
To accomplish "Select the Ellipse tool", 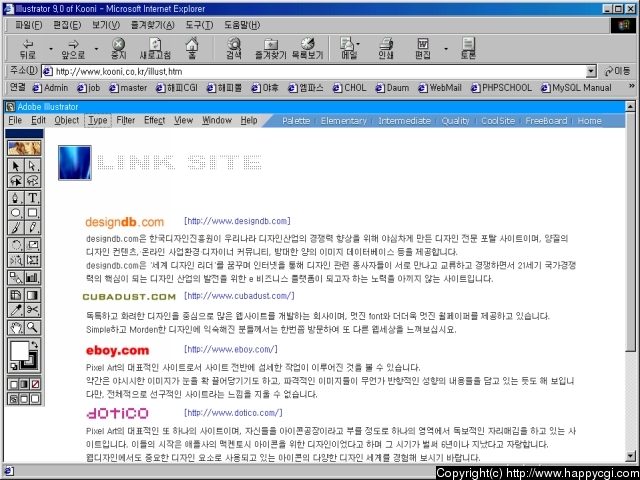I will click(x=16, y=213).
